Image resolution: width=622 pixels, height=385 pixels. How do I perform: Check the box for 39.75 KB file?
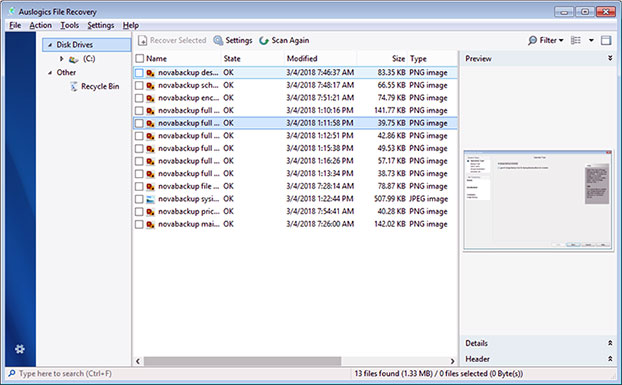pyautogui.click(x=139, y=123)
